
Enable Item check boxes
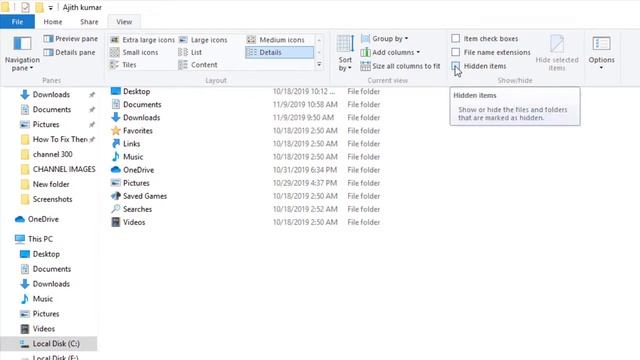[456, 39]
